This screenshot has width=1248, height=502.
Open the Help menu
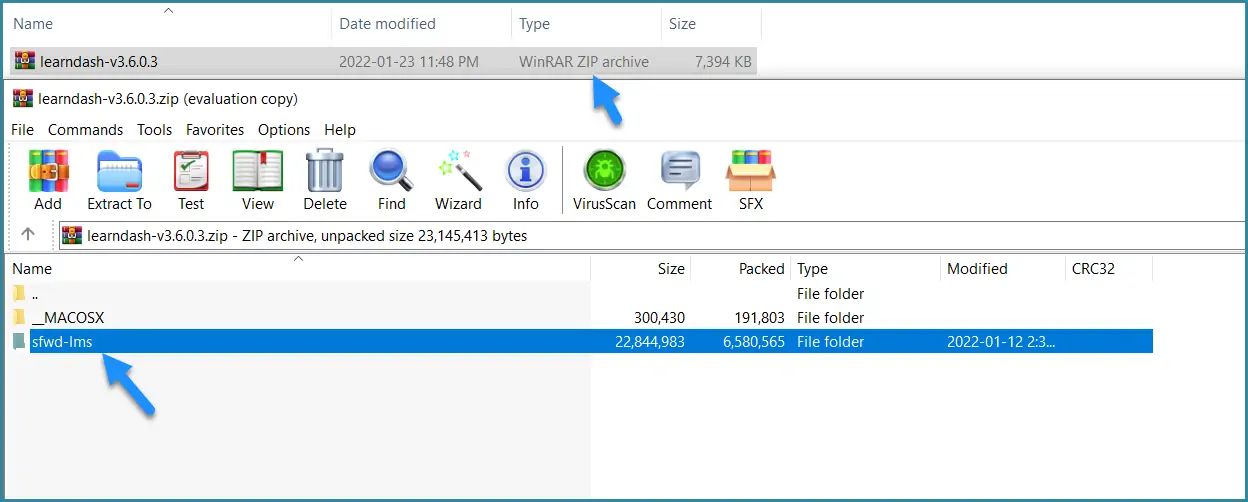340,130
